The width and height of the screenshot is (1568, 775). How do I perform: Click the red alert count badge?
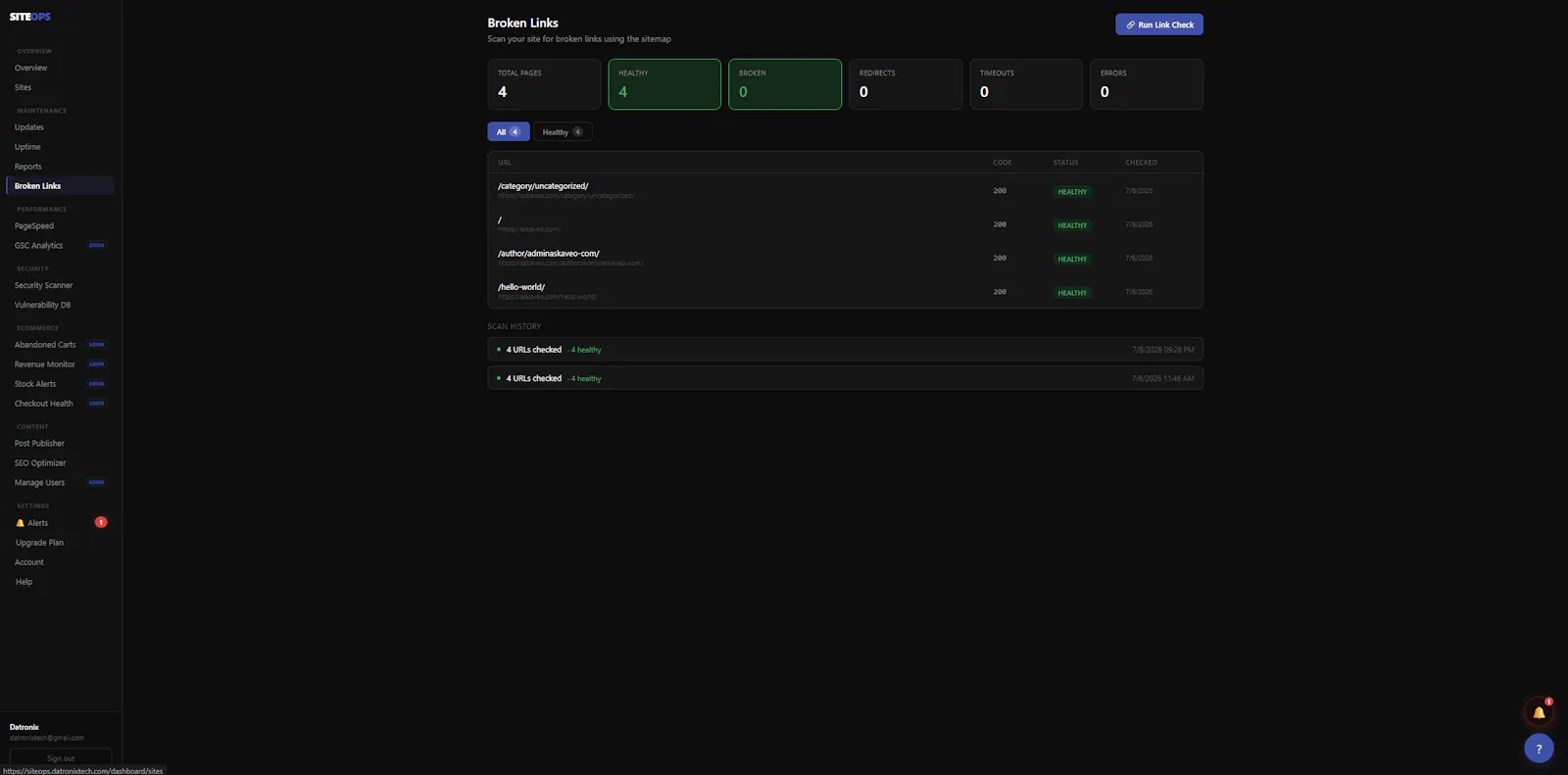point(101,522)
